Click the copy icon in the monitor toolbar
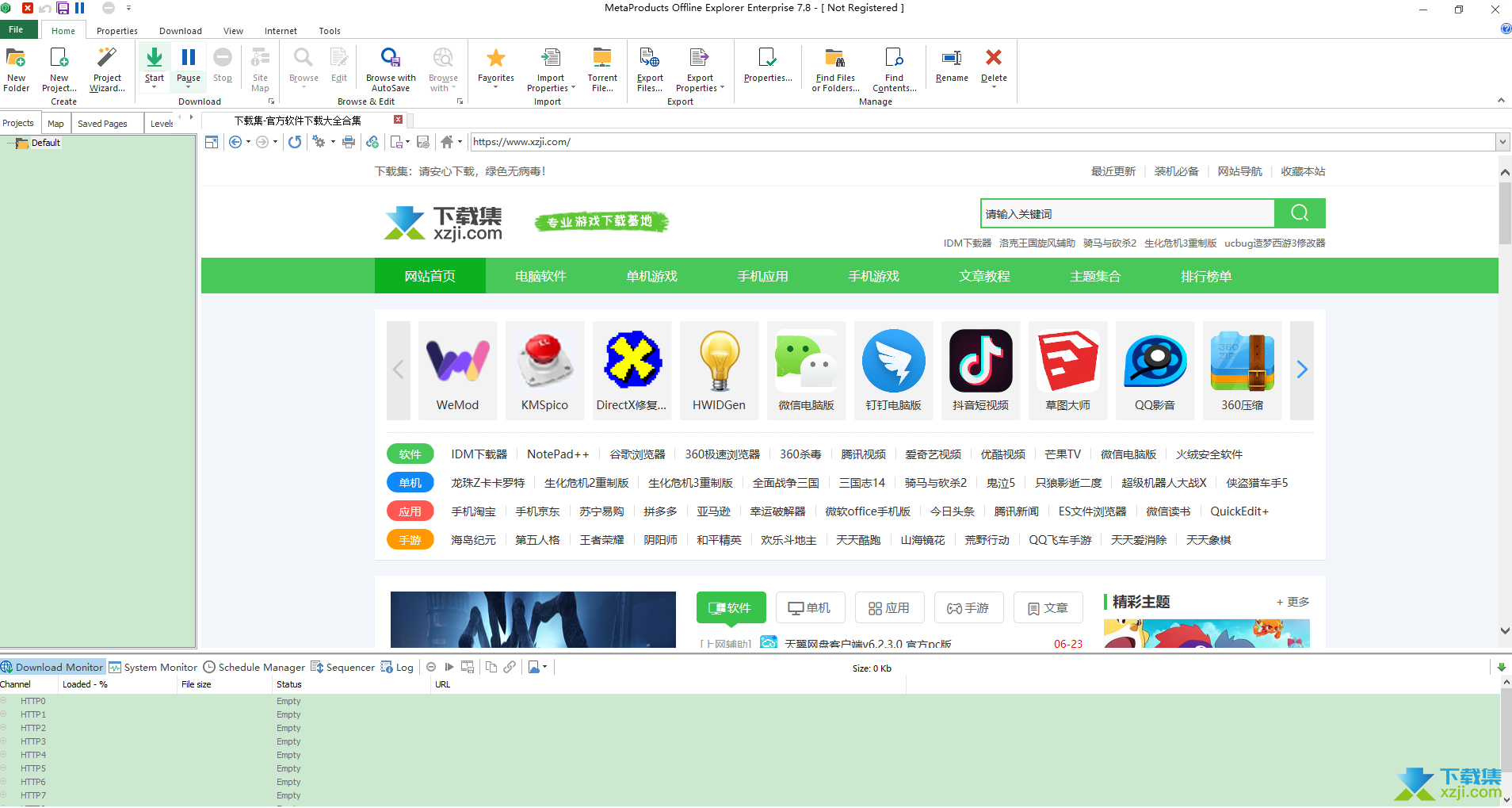Viewport: 1512px width, 808px height. point(491,667)
